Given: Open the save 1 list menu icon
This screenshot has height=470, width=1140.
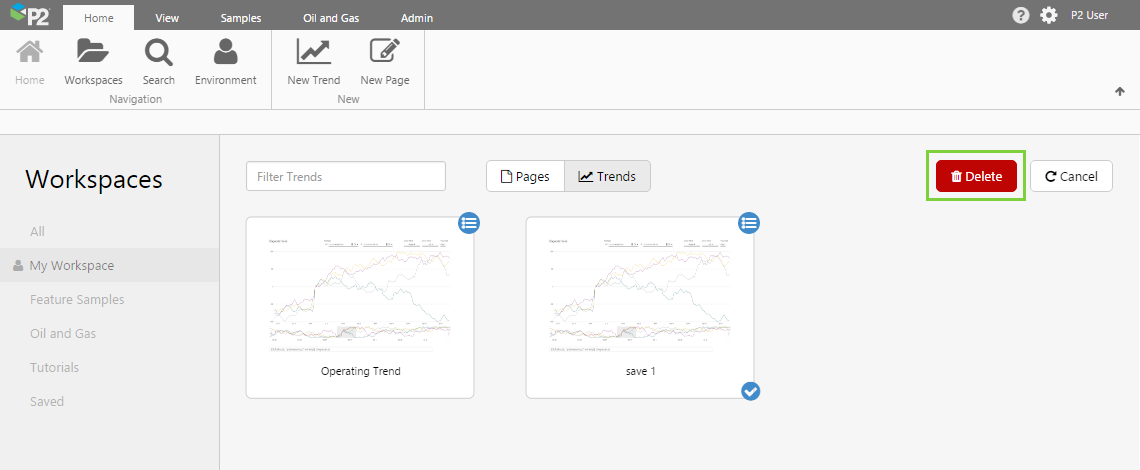Looking at the screenshot, I should click(x=749, y=224).
